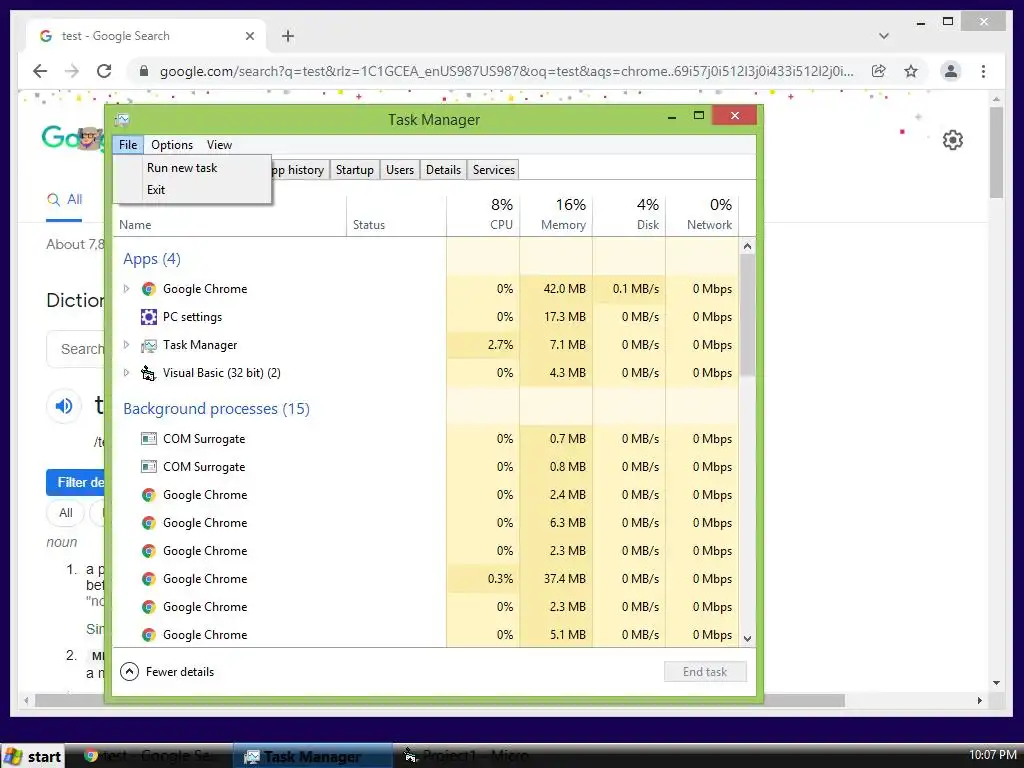This screenshot has width=1024, height=768.
Task: Select the Chrome process using 5.1 MB
Action: 426,635
